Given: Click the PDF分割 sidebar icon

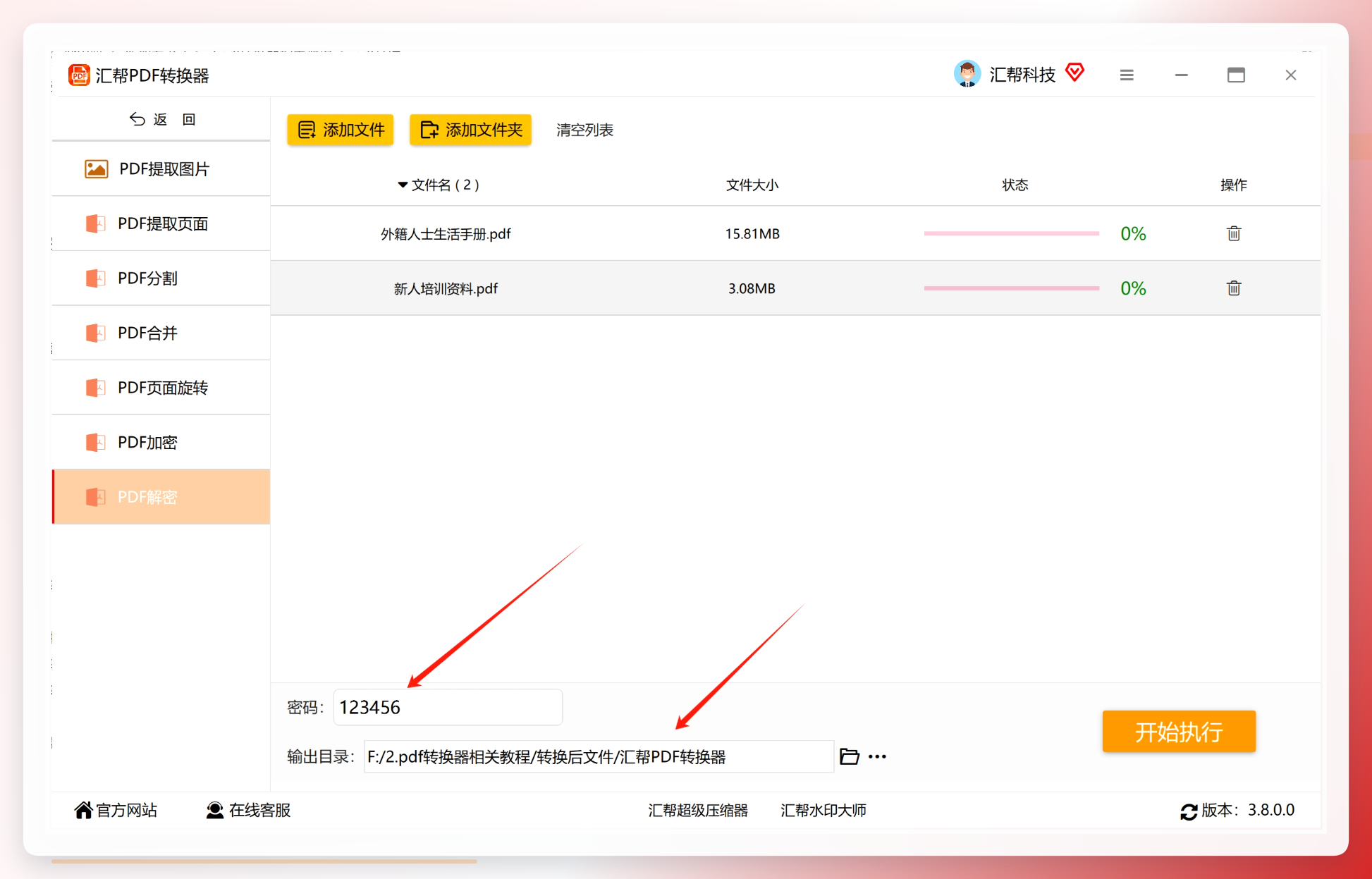Looking at the screenshot, I should 96,278.
